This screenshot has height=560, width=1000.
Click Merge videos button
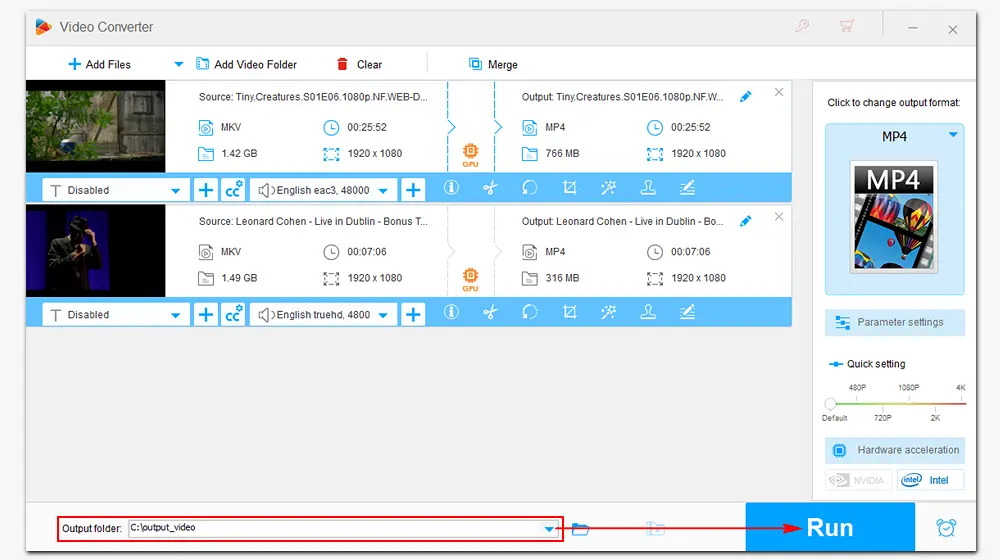[x=493, y=64]
